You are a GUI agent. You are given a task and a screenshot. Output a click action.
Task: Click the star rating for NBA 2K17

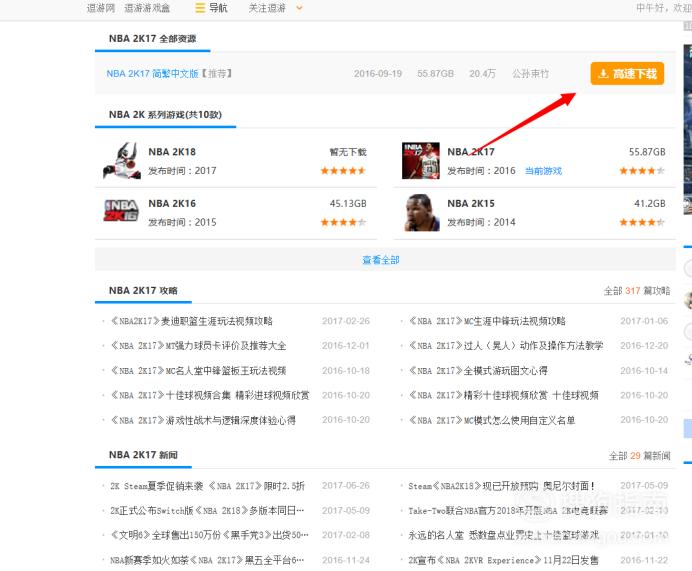click(642, 171)
